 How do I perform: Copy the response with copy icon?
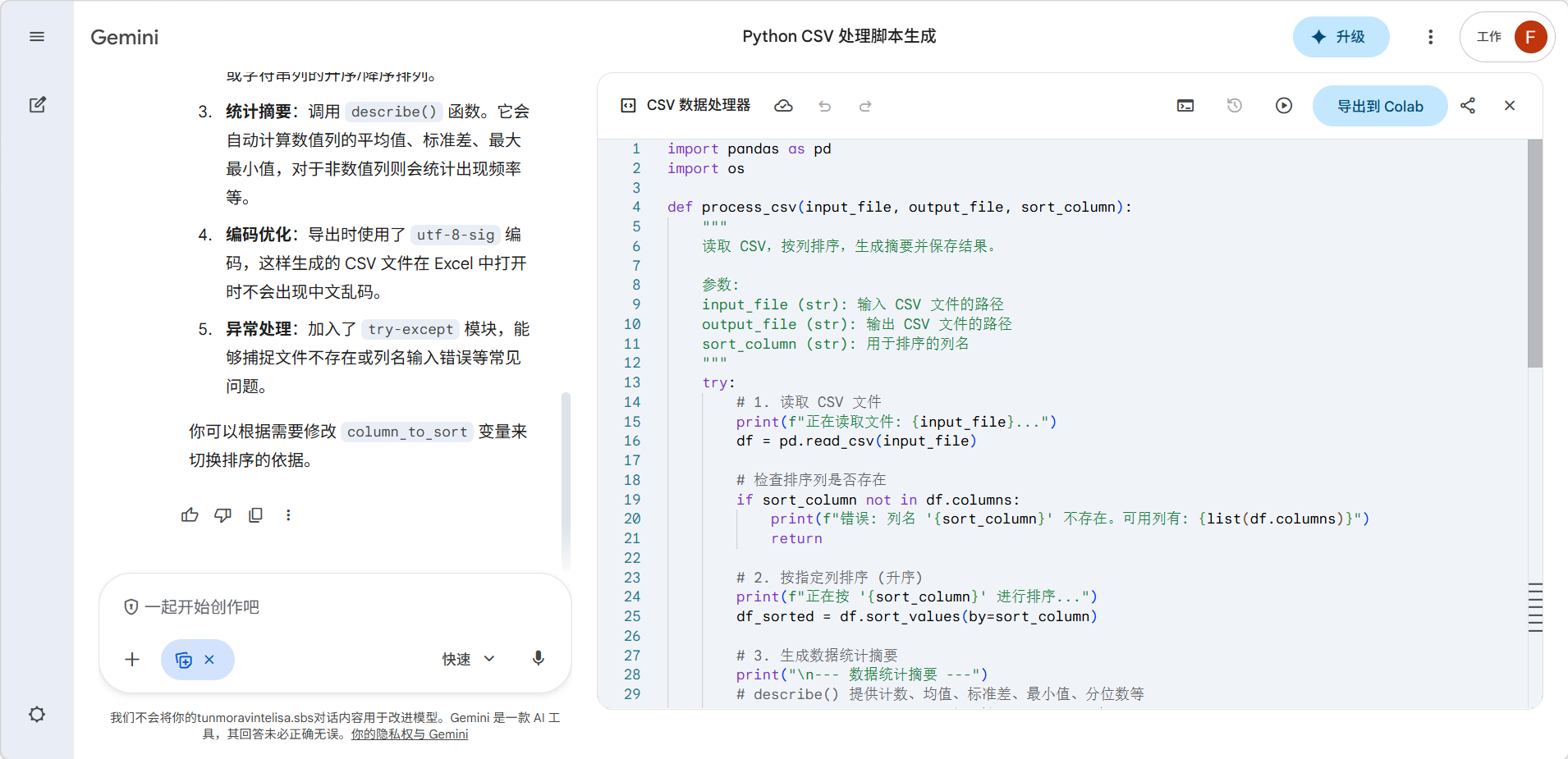click(255, 515)
